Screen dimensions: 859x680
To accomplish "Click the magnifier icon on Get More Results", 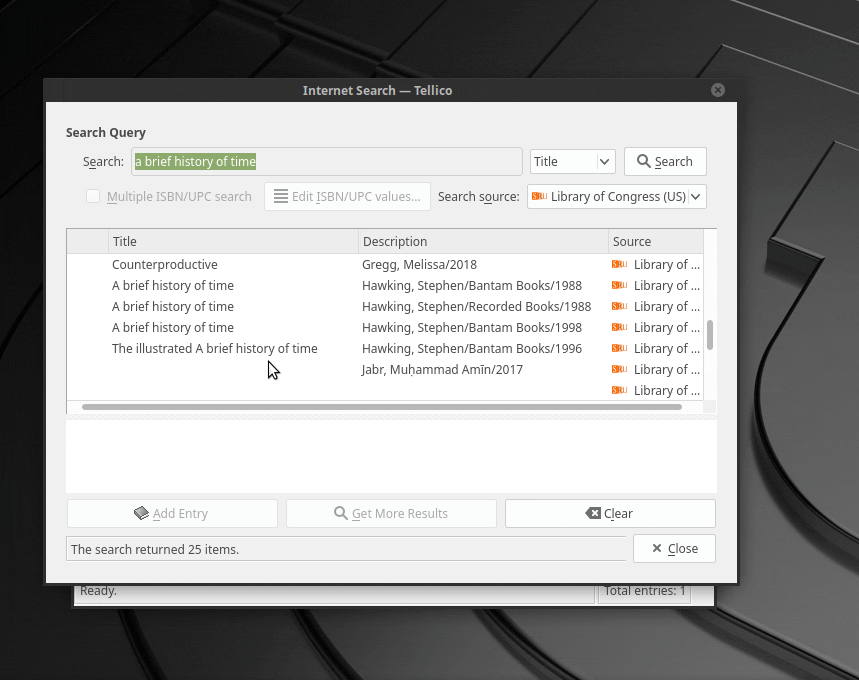I will tap(341, 513).
